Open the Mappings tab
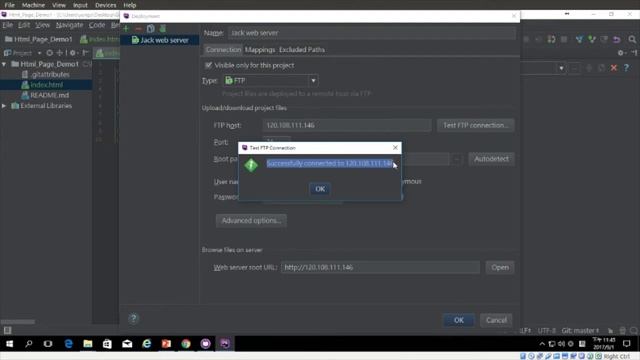Viewport: 640px width, 360px height. [x=260, y=49]
